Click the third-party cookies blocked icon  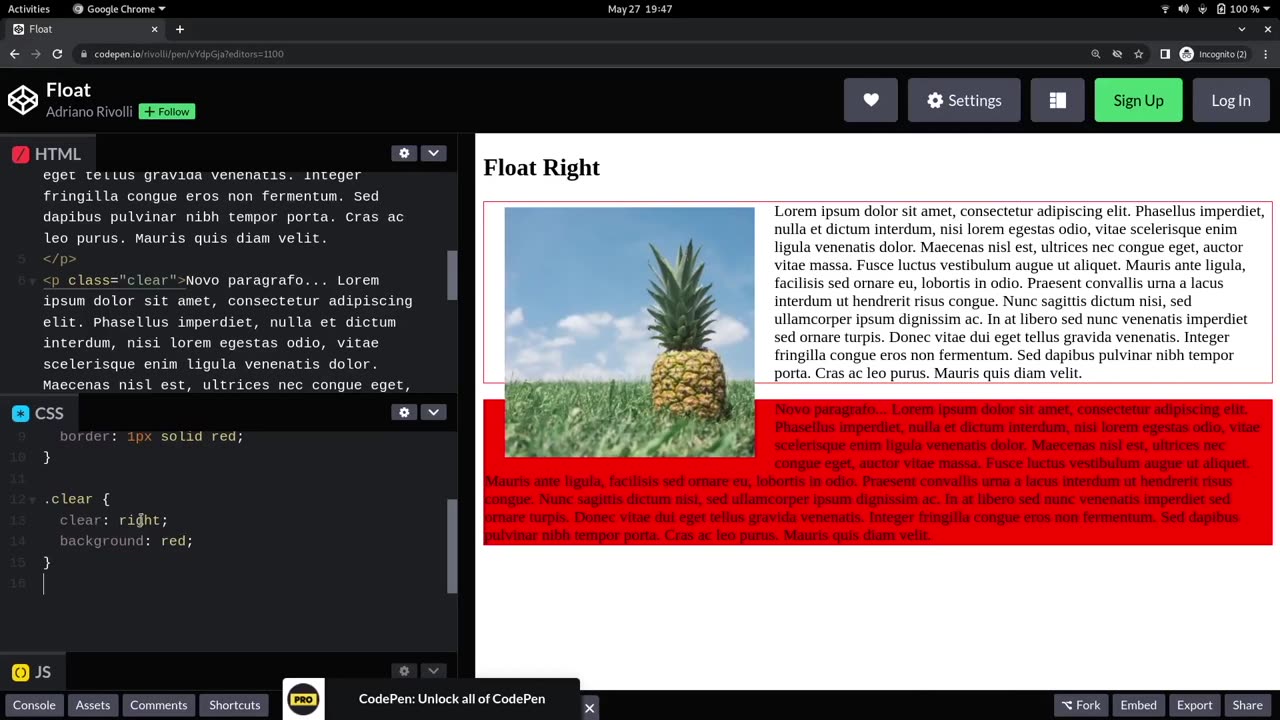(x=1117, y=54)
